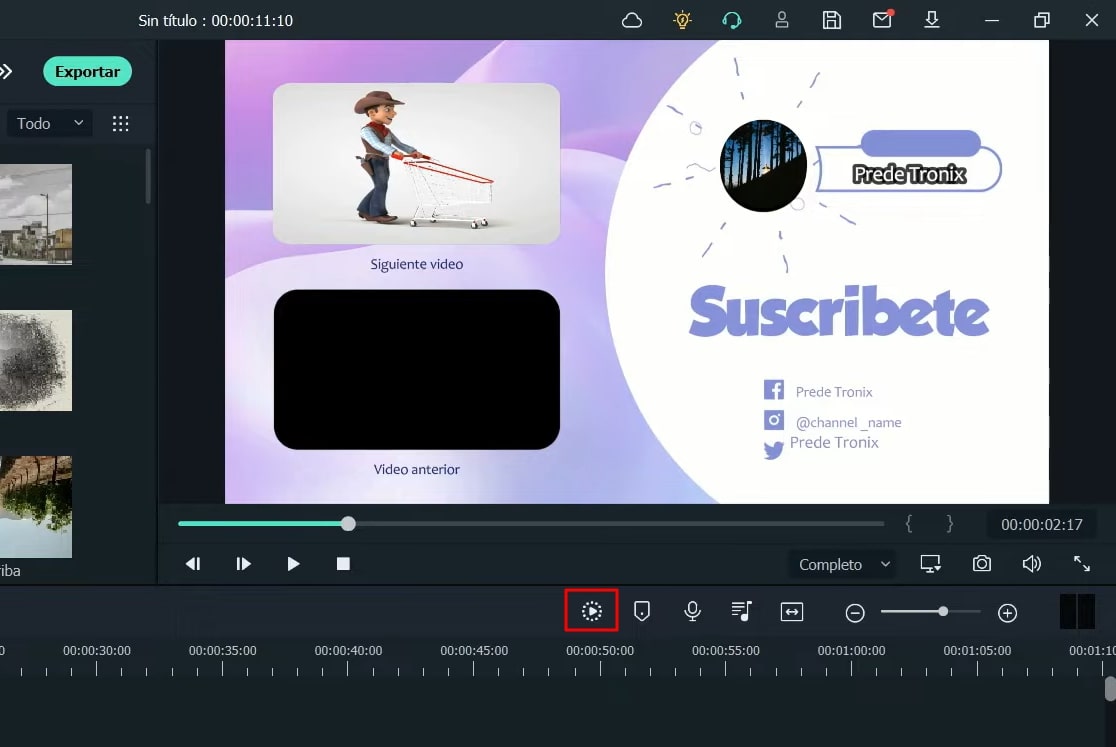Click the Facebook icon in preview
This screenshot has height=747, width=1116.
774,390
